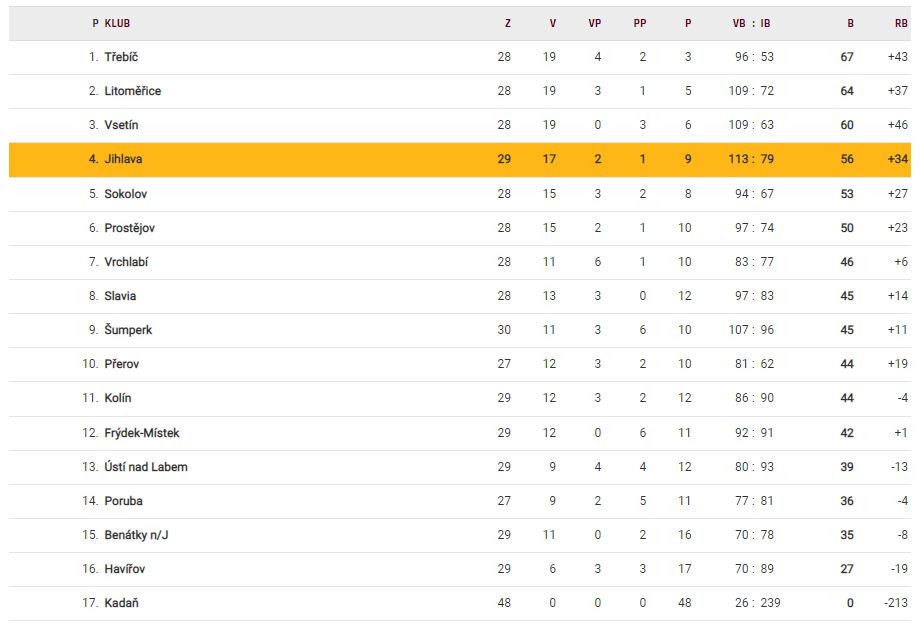The height and width of the screenshot is (626, 923).
Task: Click the Litoměřice team name
Action: (132, 91)
